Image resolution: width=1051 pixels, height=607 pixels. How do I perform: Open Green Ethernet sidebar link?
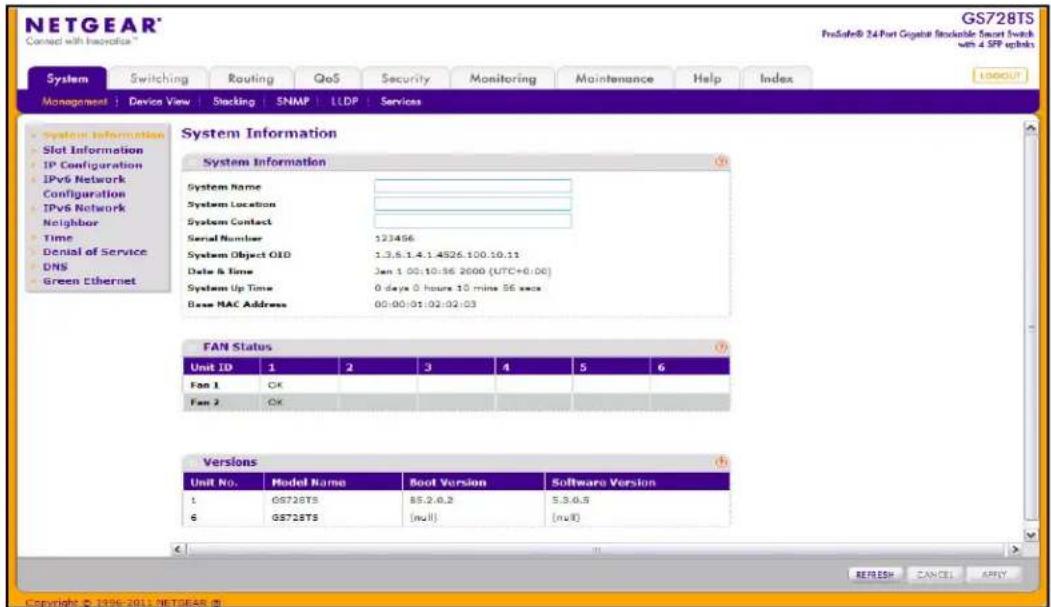coord(89,281)
